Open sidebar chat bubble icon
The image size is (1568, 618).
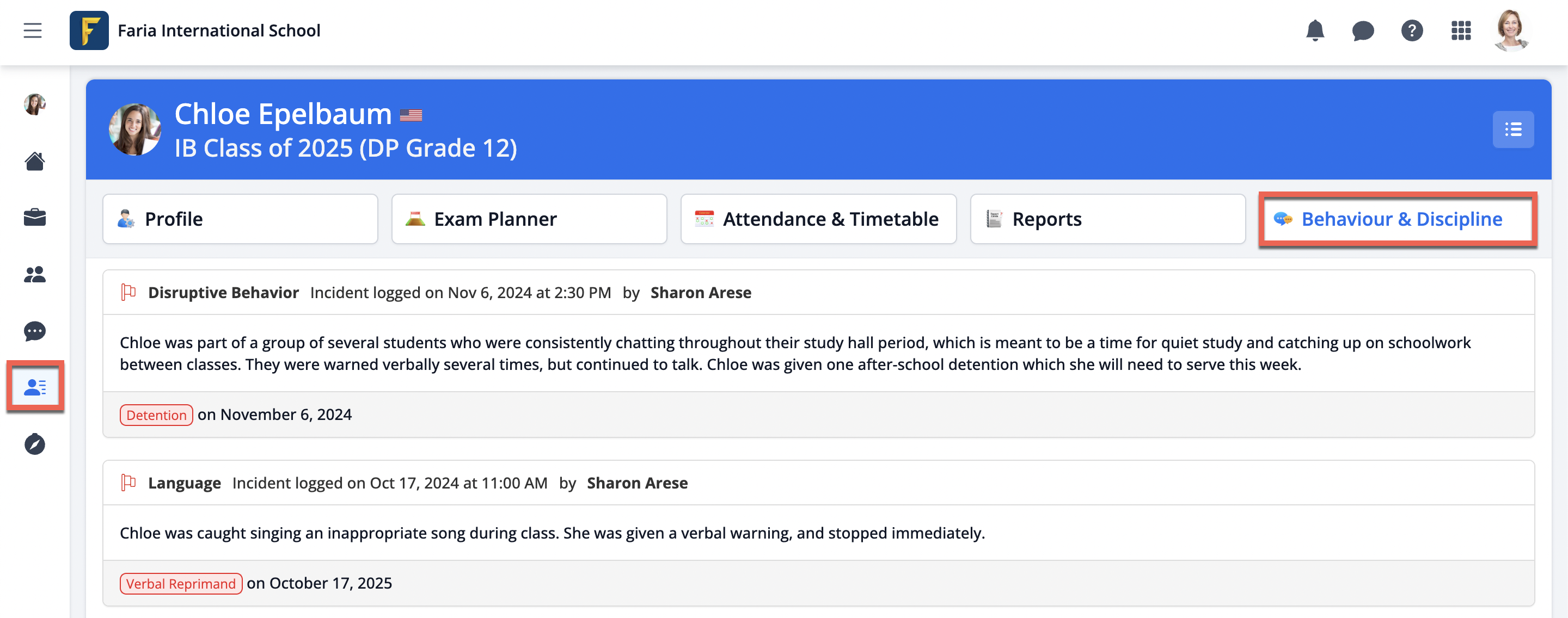point(35,331)
